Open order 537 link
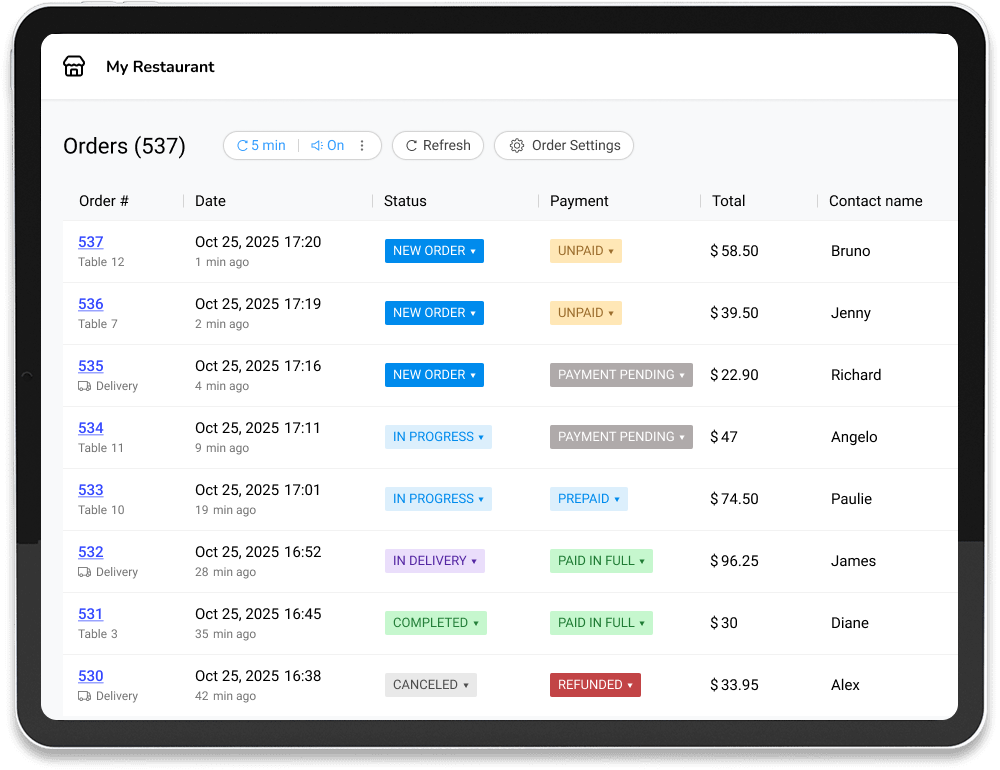Screen dimensions: 1000x770 point(91,242)
